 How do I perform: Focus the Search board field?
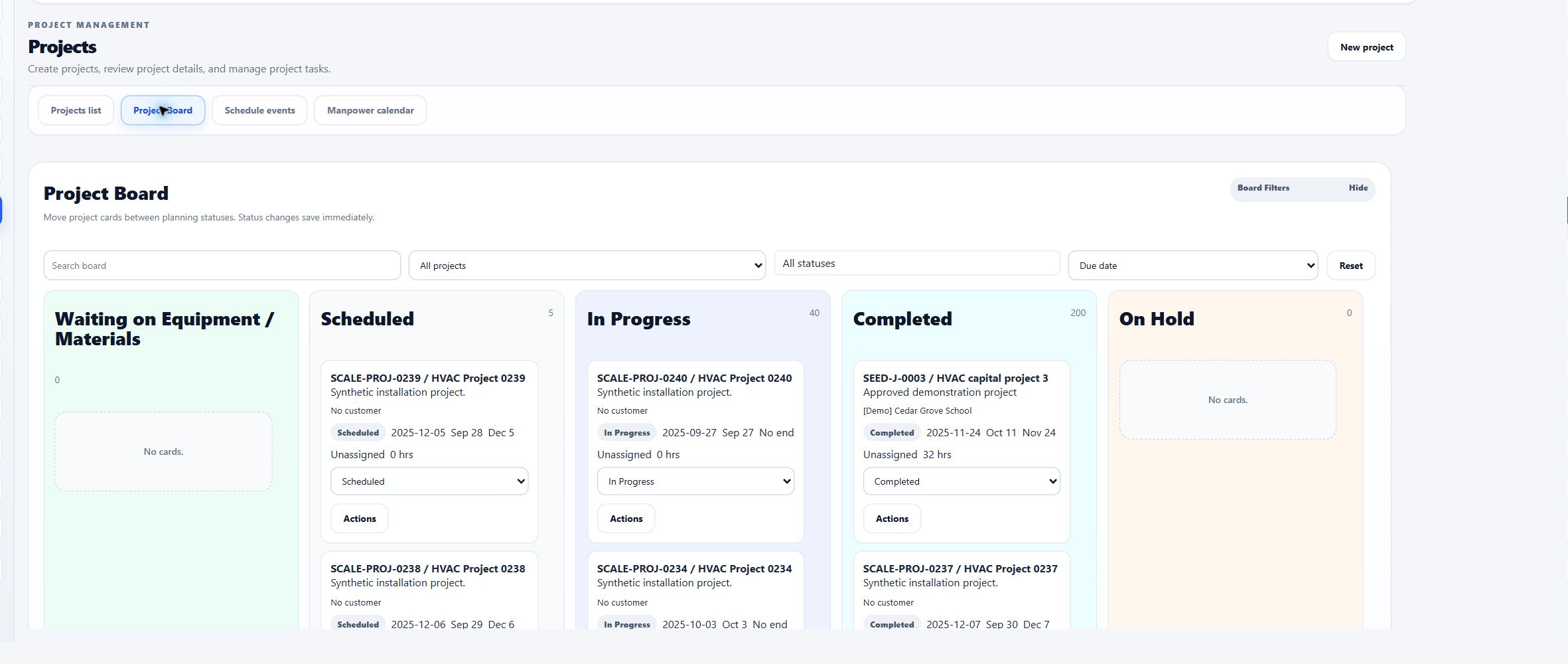pos(222,266)
